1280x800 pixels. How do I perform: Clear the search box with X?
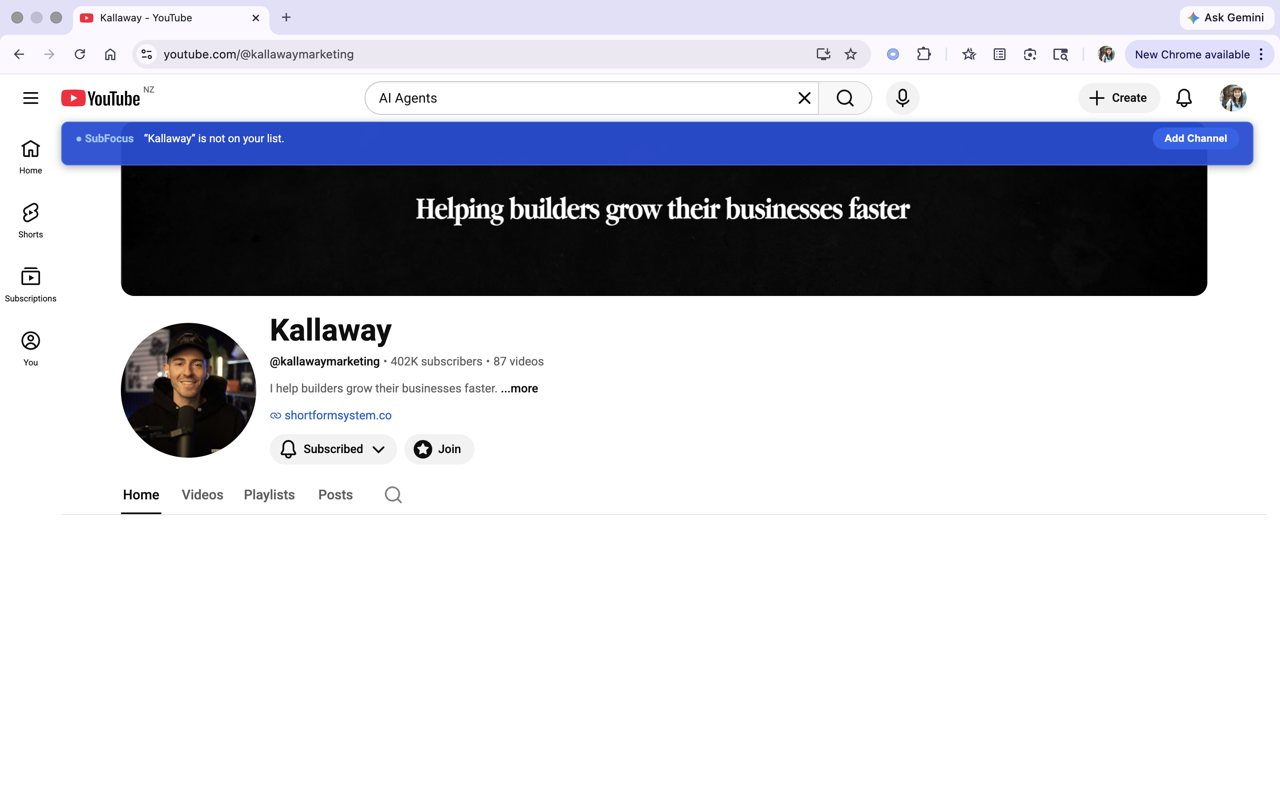(804, 98)
